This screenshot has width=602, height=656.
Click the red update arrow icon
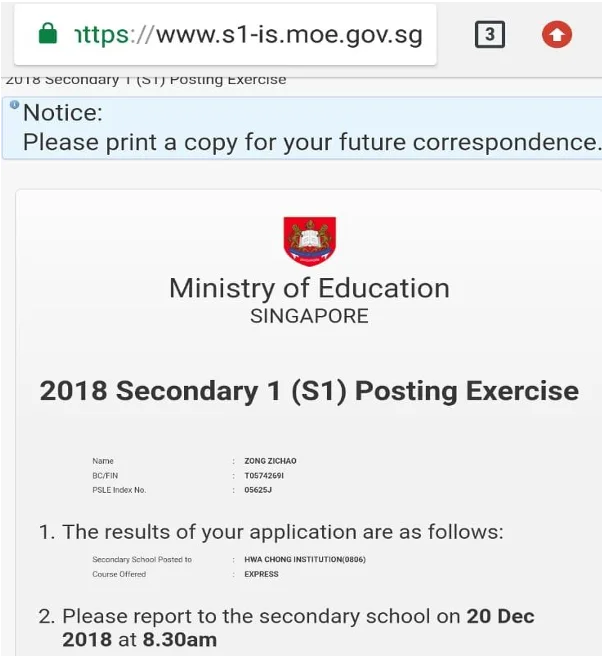(557, 35)
